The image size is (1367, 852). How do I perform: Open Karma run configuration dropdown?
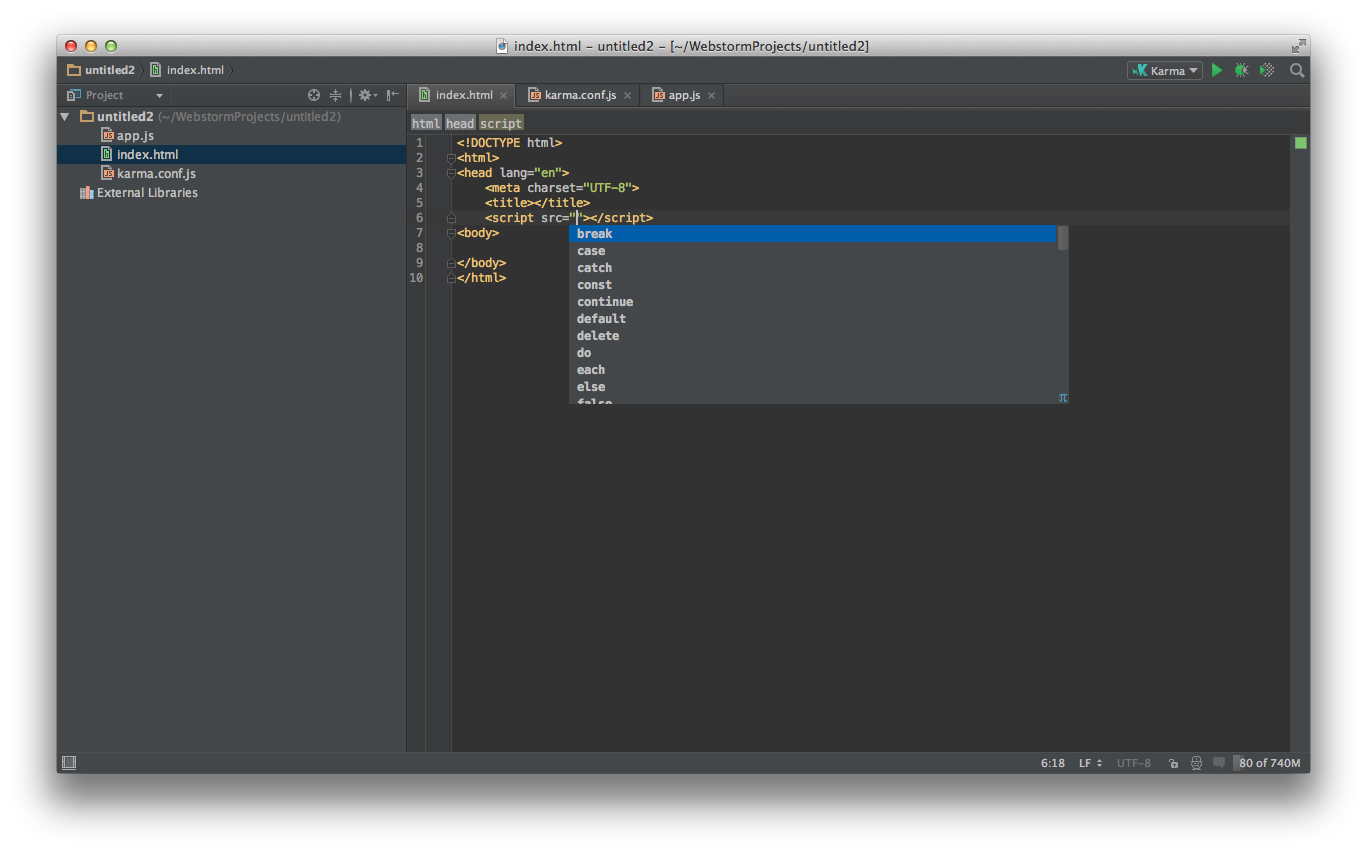(x=1164, y=70)
